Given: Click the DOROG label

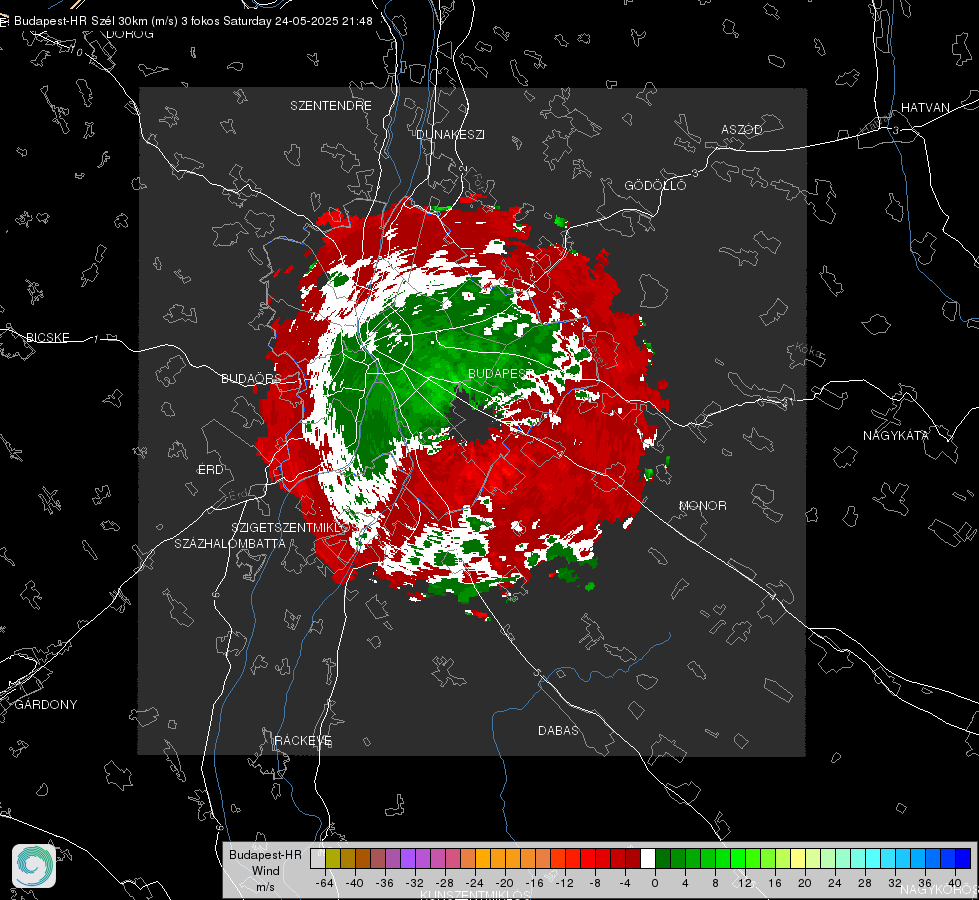Looking at the screenshot, I should (x=130, y=34).
